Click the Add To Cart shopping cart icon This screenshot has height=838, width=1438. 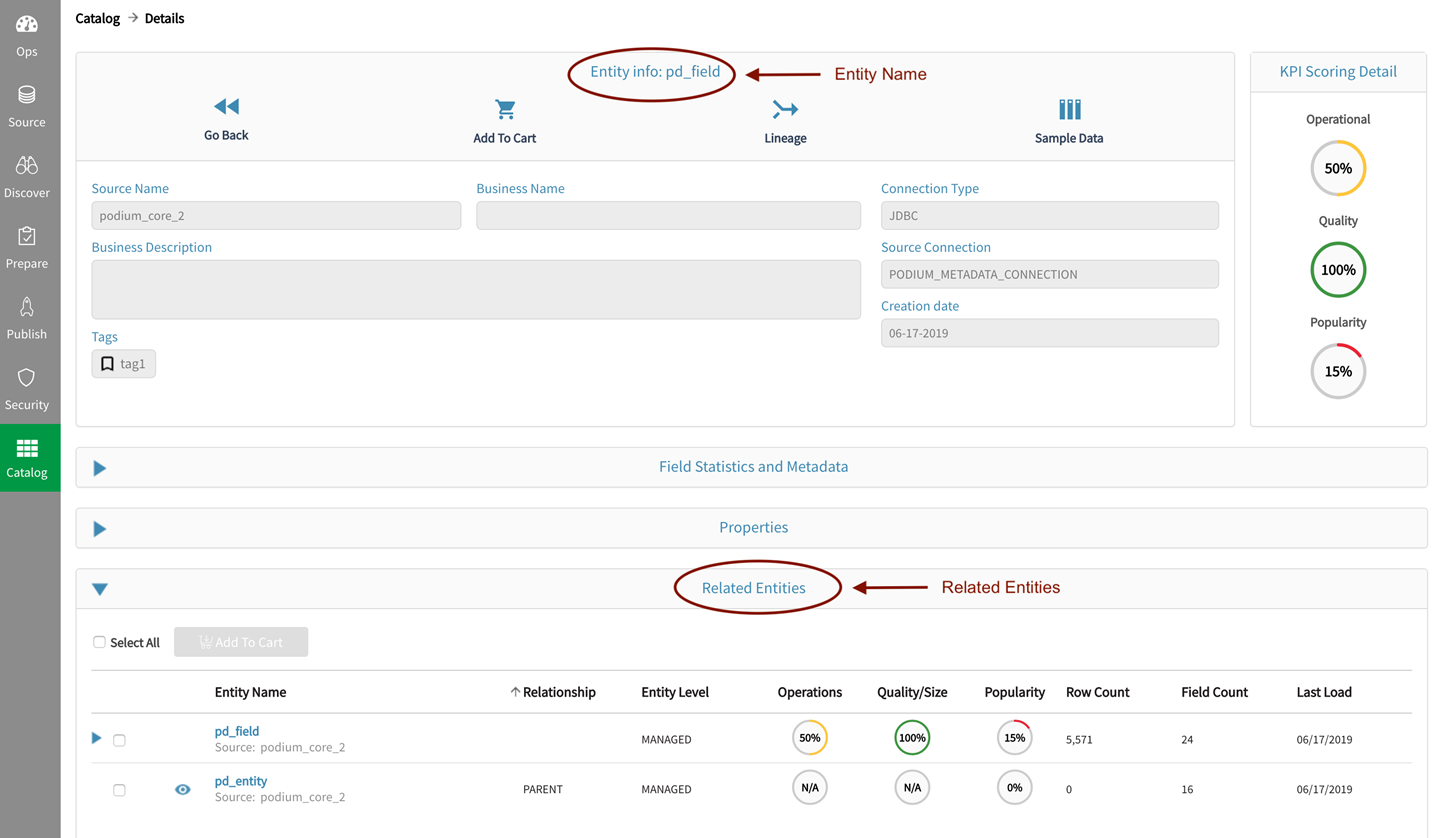[x=505, y=109]
